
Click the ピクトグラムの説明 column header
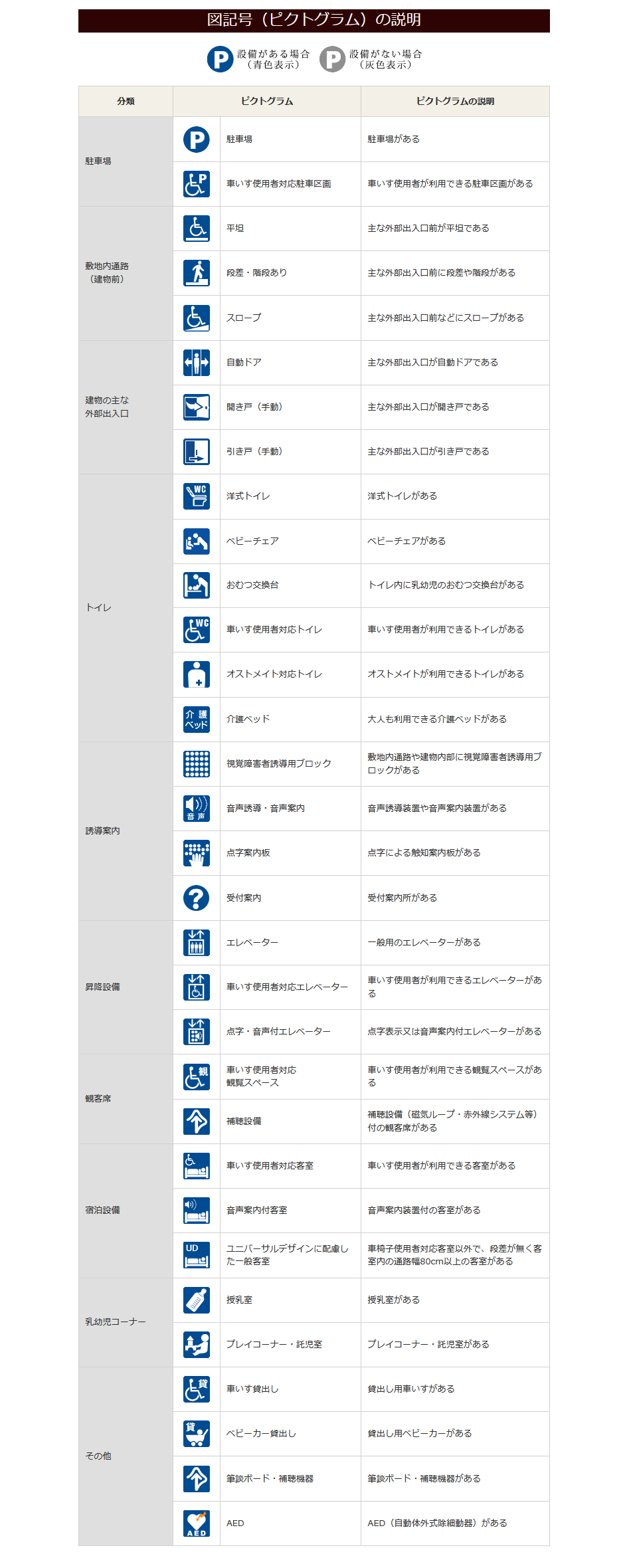[455, 101]
